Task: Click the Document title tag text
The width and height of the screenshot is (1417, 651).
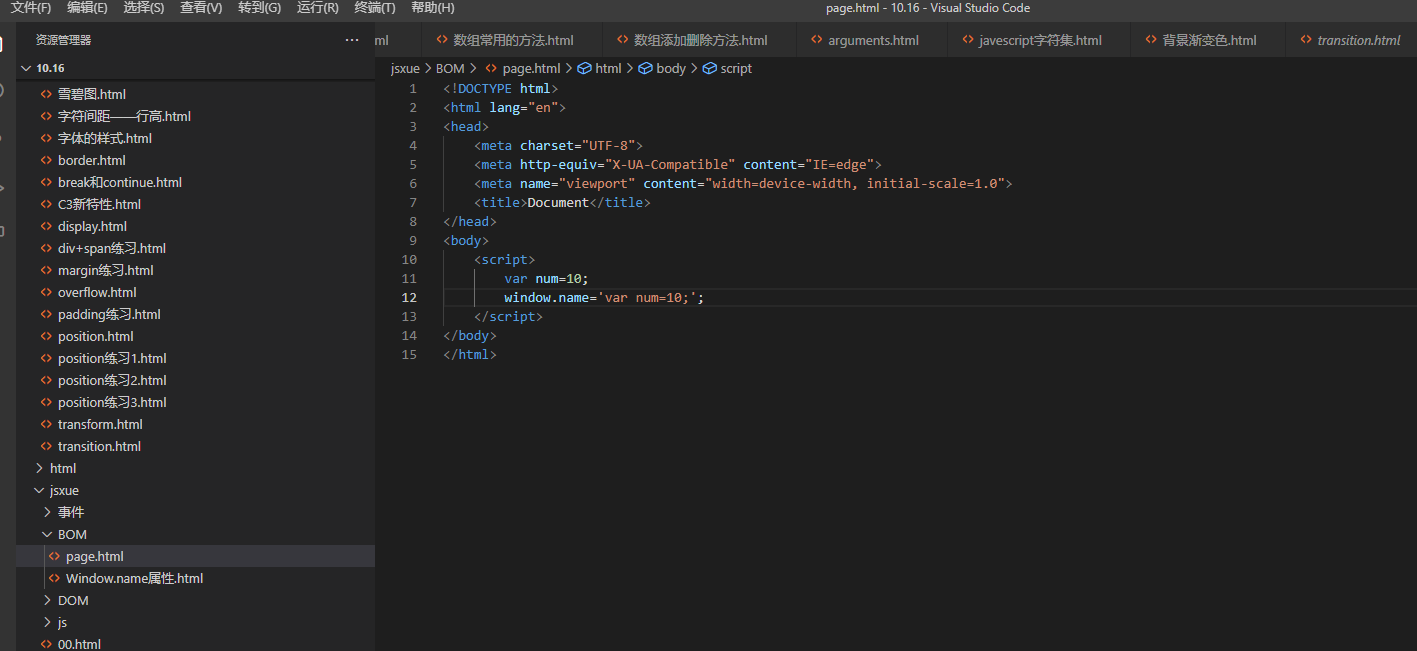Action: pyautogui.click(x=558, y=202)
